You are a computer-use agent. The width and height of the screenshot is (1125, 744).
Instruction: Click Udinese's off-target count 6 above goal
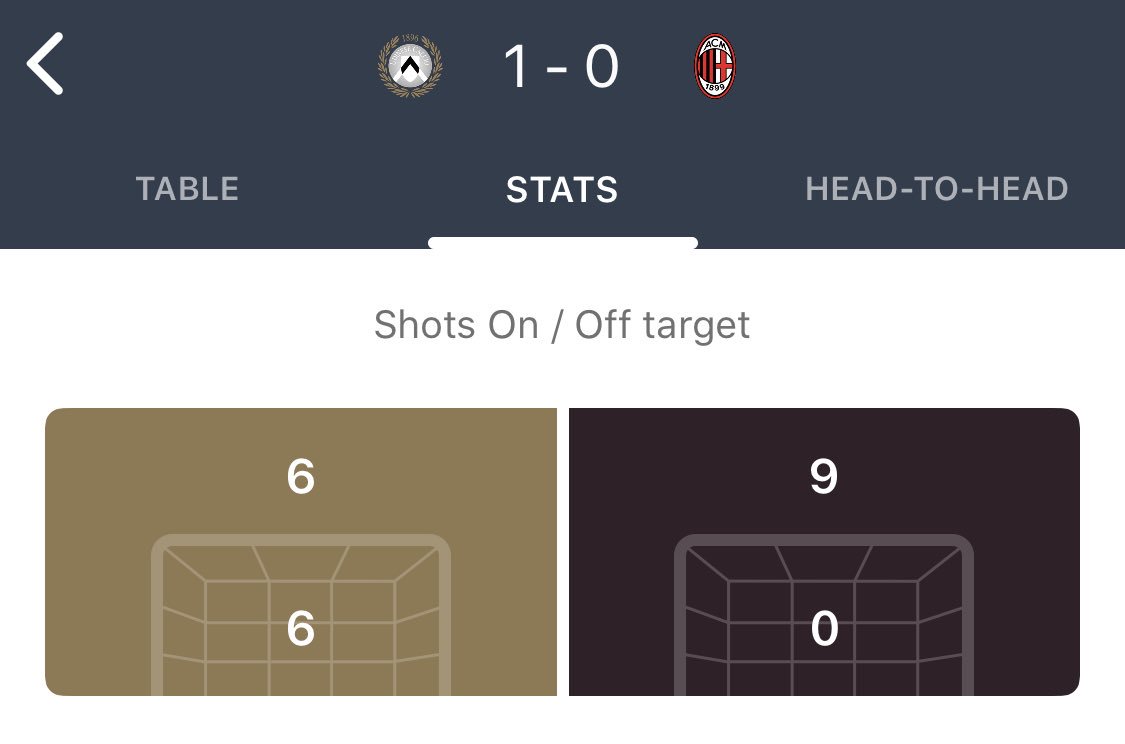(301, 477)
